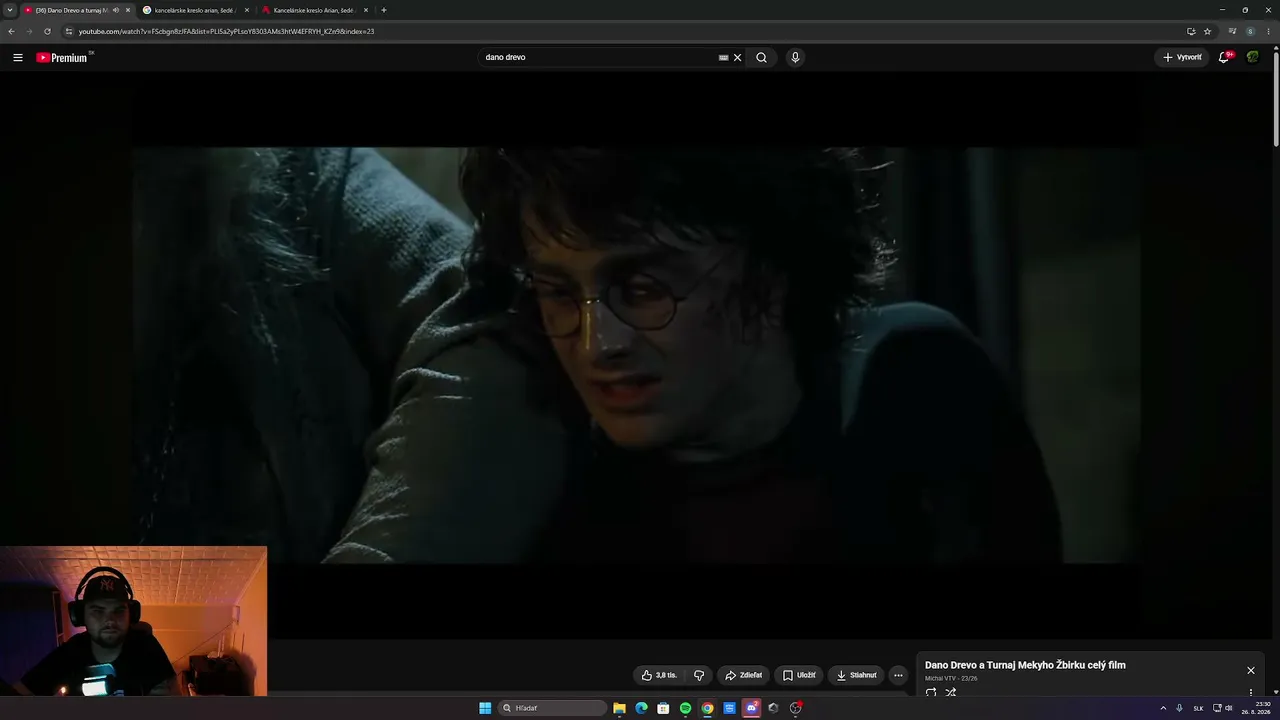Open the Windows Start menu
1280x720 pixels.
(485, 708)
